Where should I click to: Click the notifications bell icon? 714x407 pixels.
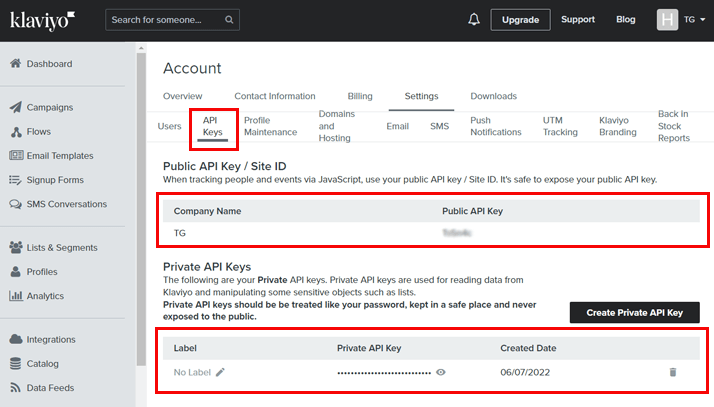pos(474,19)
